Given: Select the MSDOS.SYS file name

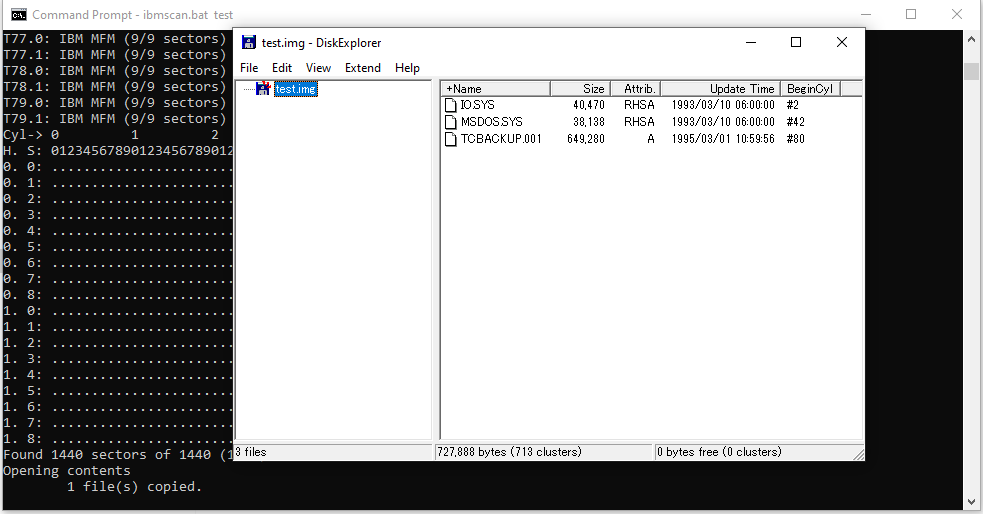Looking at the screenshot, I should (x=492, y=122).
